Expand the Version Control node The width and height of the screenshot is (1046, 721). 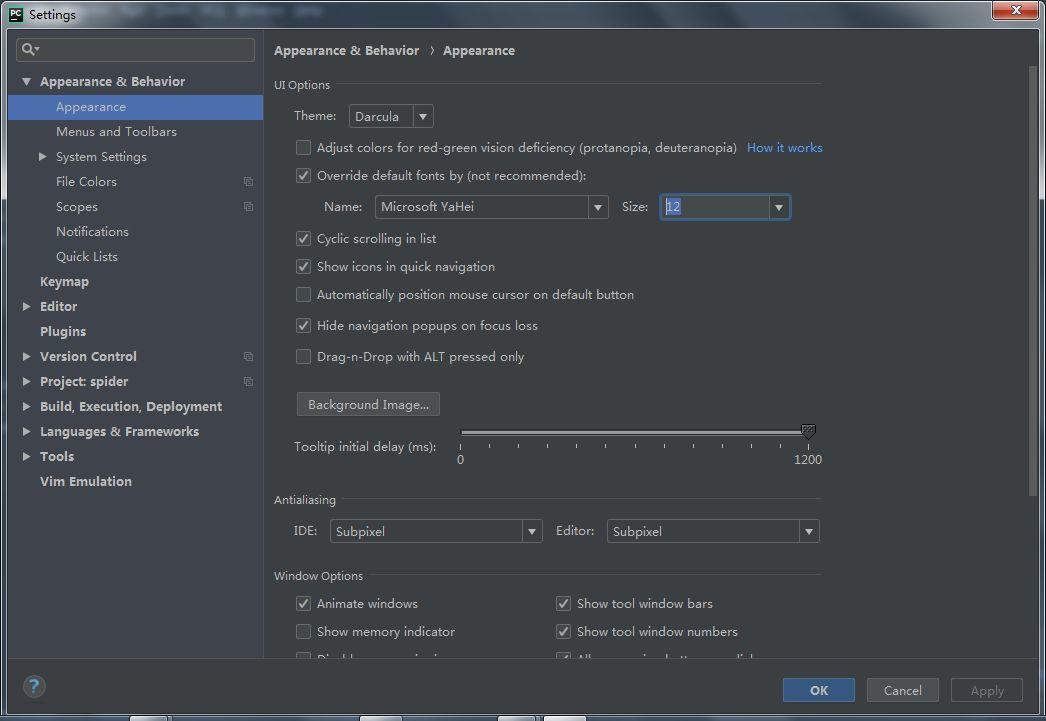click(27, 357)
